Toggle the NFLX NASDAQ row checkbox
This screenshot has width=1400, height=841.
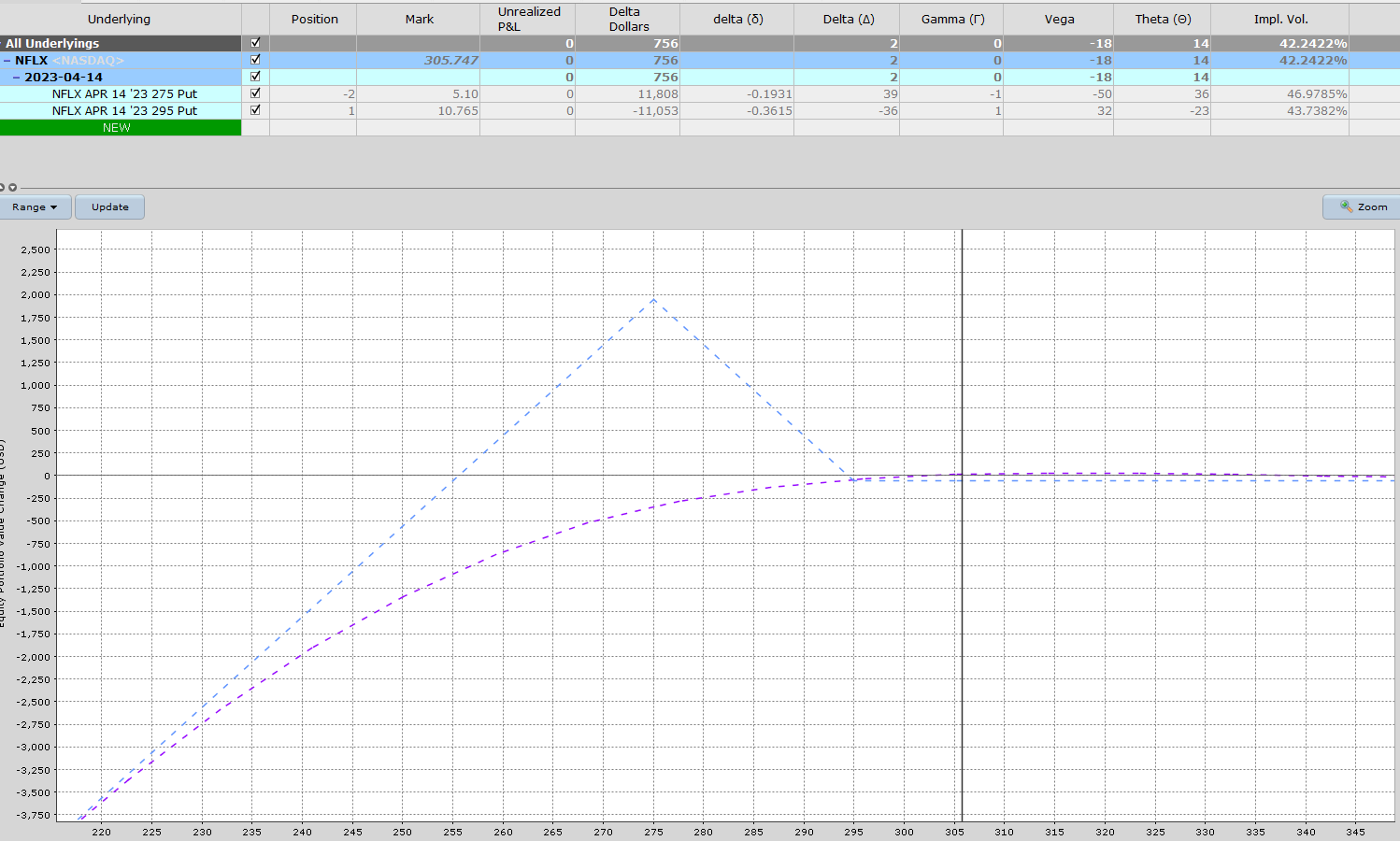coord(255,60)
